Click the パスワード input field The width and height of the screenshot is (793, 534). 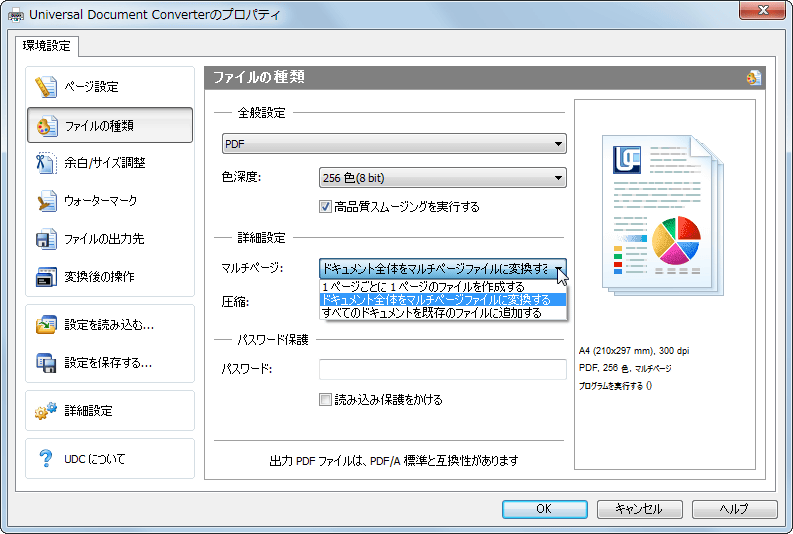pyautogui.click(x=443, y=369)
